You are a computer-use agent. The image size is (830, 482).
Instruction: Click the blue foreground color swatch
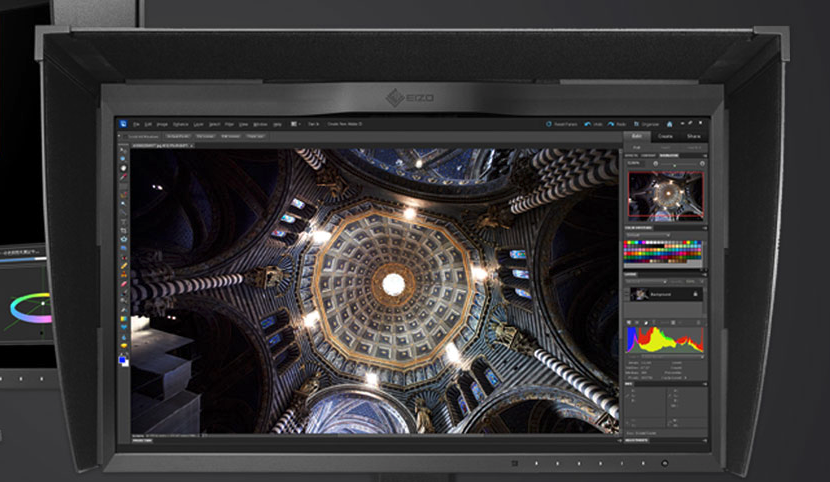tap(122, 360)
